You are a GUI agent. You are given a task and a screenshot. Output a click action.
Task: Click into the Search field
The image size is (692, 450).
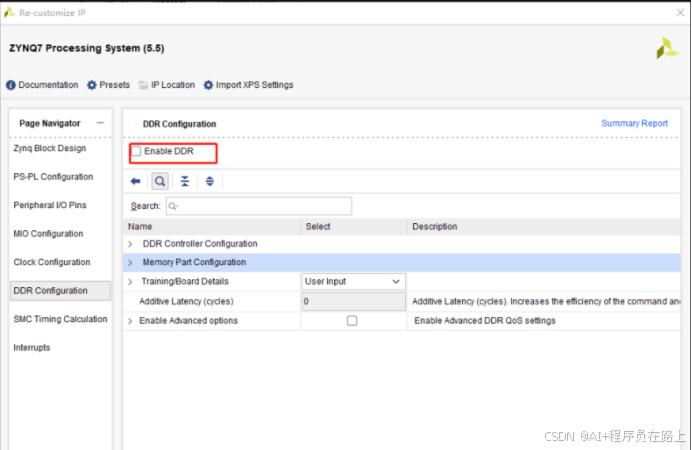pyautogui.click(x=259, y=206)
